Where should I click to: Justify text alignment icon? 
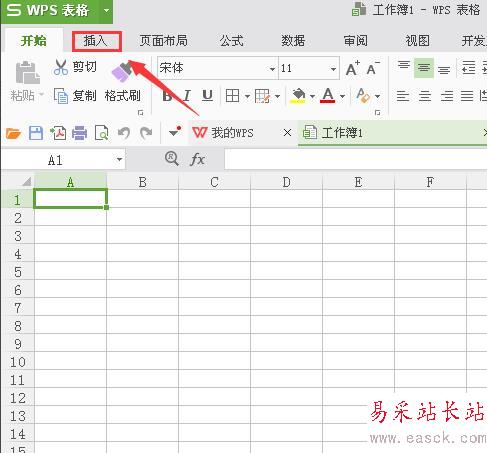tap(467, 96)
